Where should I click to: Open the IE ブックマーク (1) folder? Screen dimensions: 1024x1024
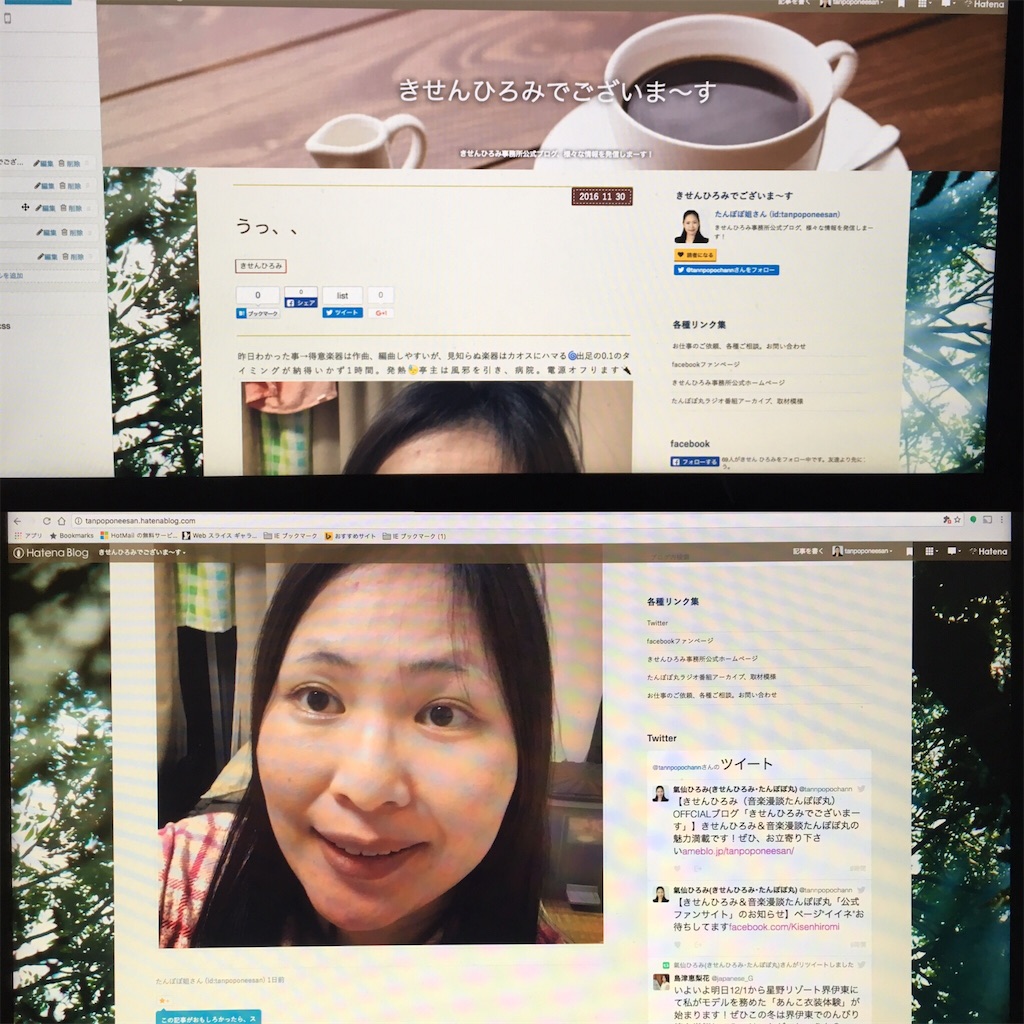click(414, 536)
